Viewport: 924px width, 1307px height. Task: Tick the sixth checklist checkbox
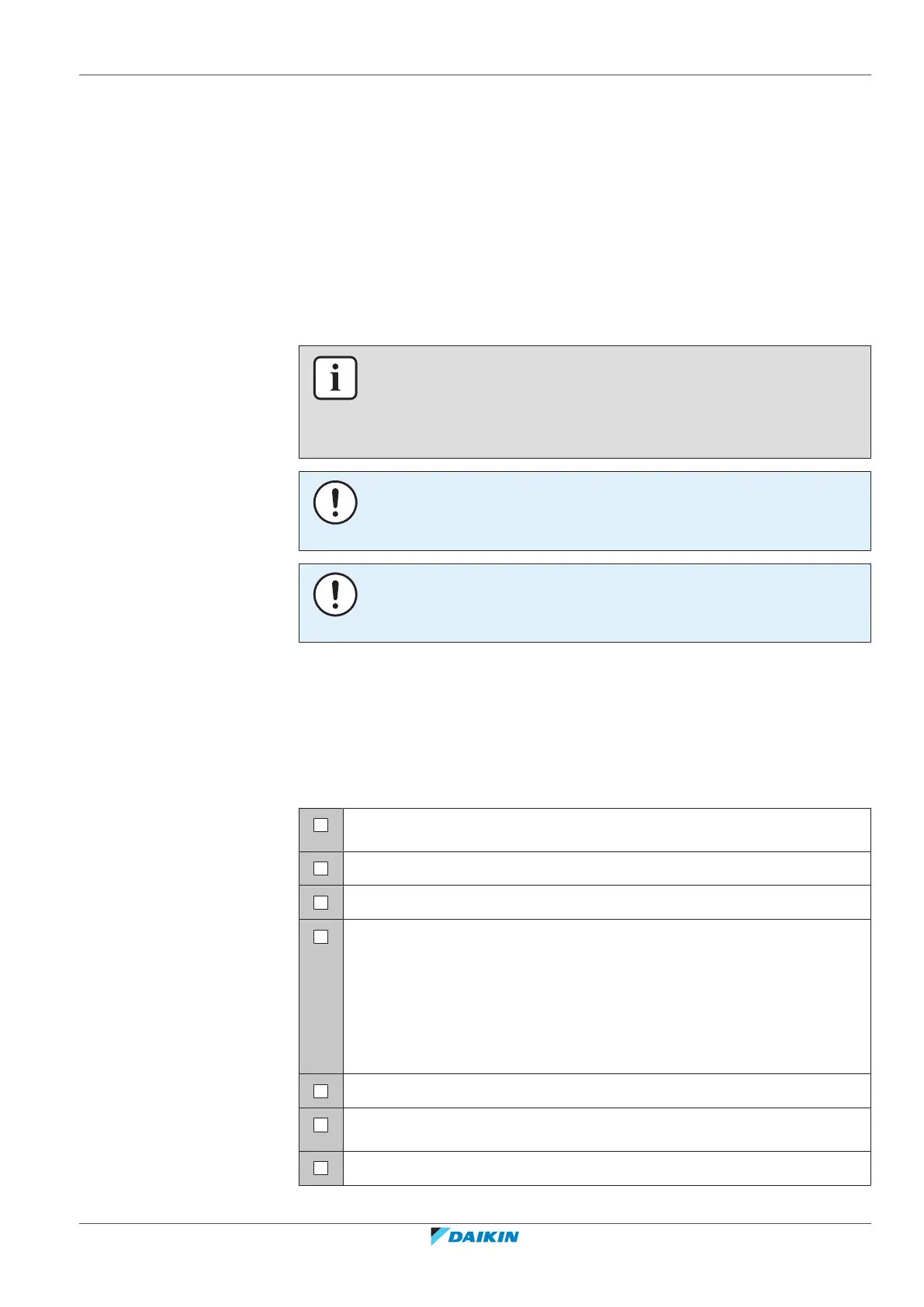click(x=320, y=1125)
